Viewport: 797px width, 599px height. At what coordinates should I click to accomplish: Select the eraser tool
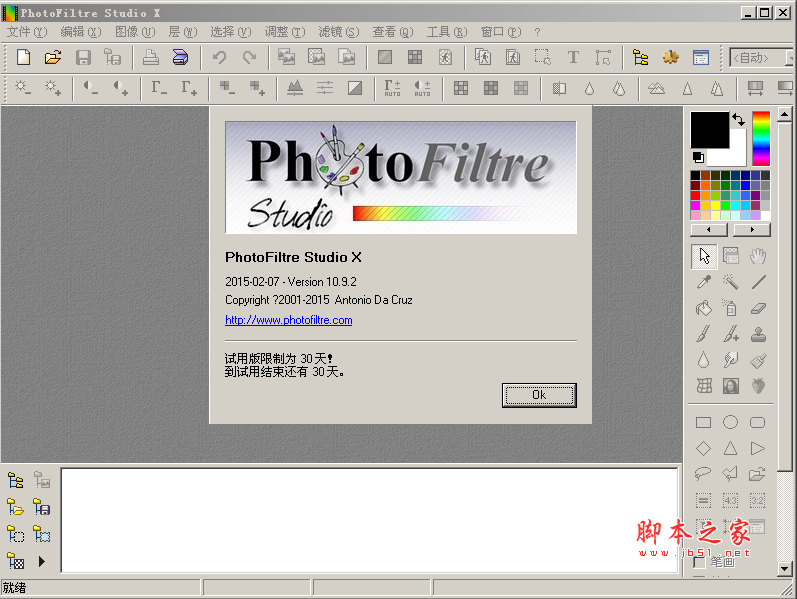[x=758, y=308]
